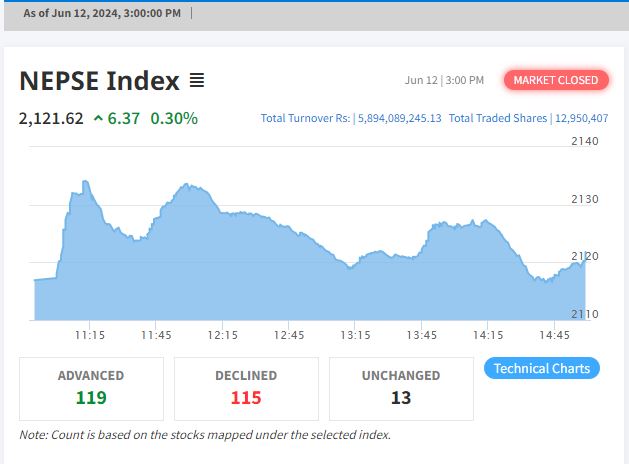Click the Total Traded Shares figure
Screen dimensions: 629x464
[x=580, y=118]
